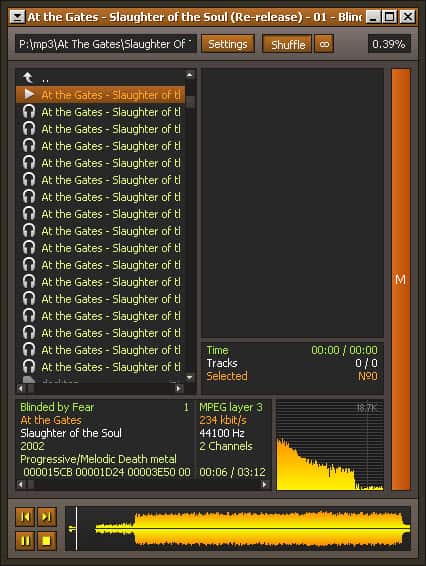This screenshot has height=566, width=426.
Task: Open the Settings dialog
Action: pyautogui.click(x=228, y=44)
